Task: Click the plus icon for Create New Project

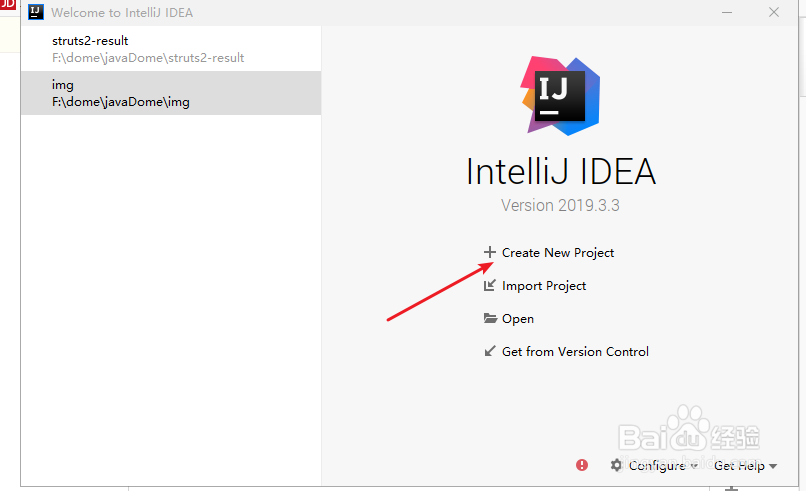Action: coord(490,252)
